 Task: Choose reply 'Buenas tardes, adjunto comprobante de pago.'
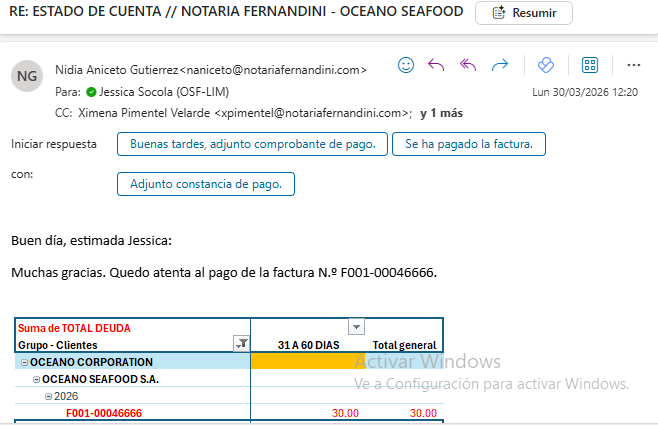point(252,144)
